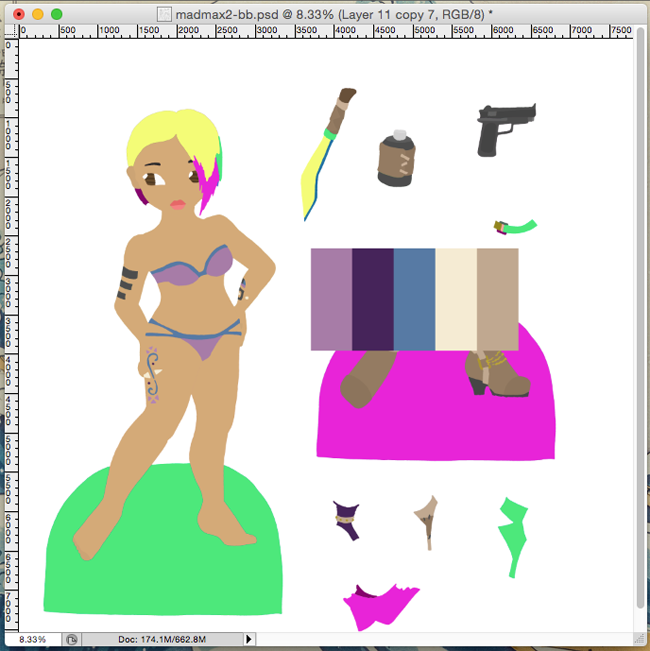
Task: Click the dark purple glove piece artwork
Action: pyautogui.click(x=346, y=521)
